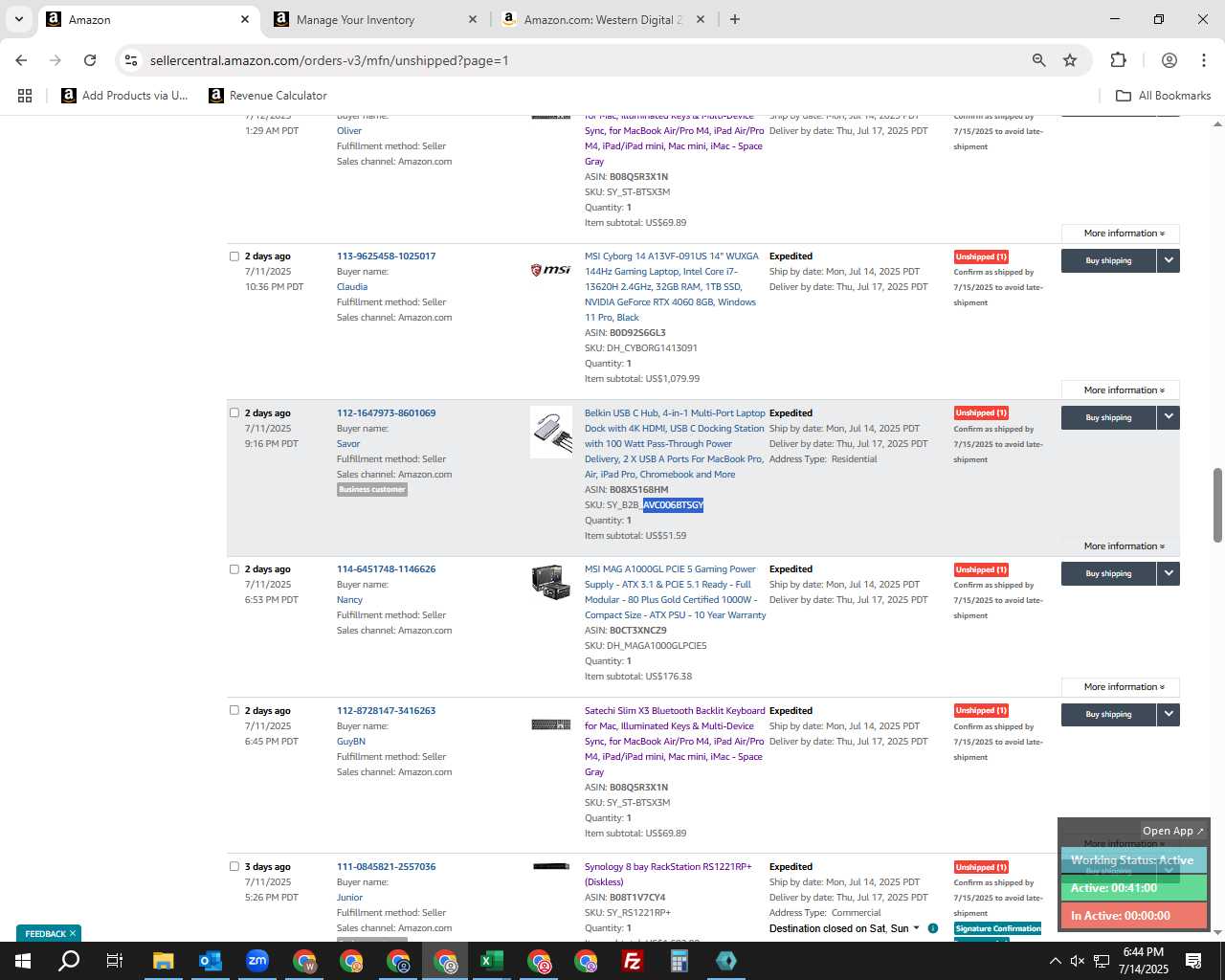
Task: Open Synology RackStation RS1221RP+ product link
Action: click(x=668, y=875)
